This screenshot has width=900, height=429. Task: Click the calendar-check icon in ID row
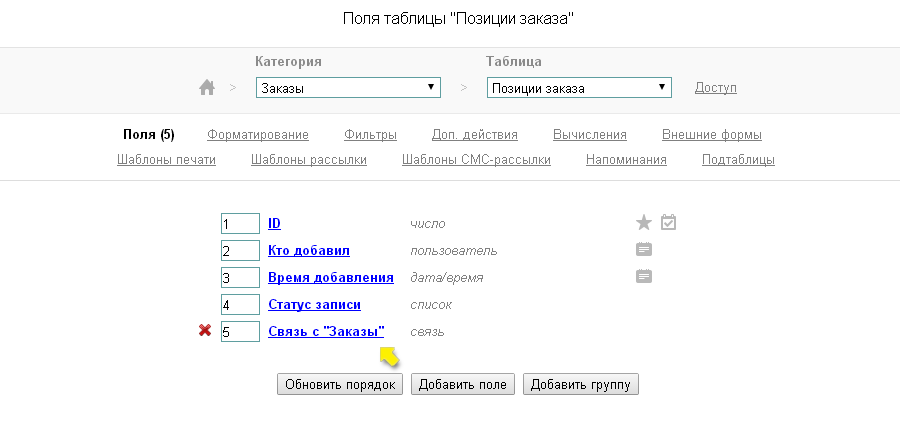[668, 222]
